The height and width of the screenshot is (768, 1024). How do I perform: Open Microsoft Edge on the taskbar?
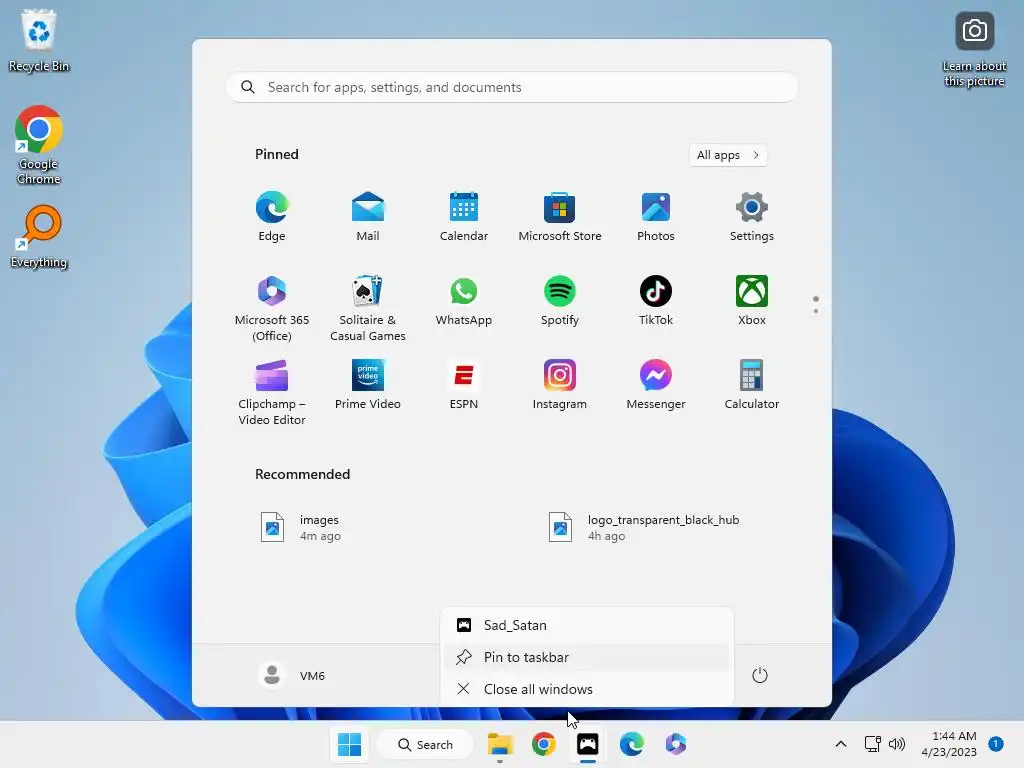(x=632, y=744)
